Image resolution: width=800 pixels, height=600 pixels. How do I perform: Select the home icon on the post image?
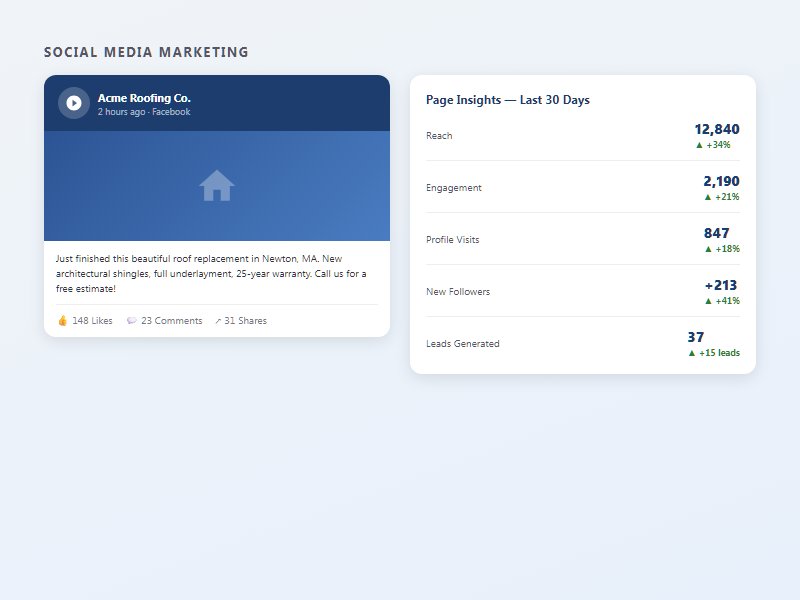click(218, 185)
